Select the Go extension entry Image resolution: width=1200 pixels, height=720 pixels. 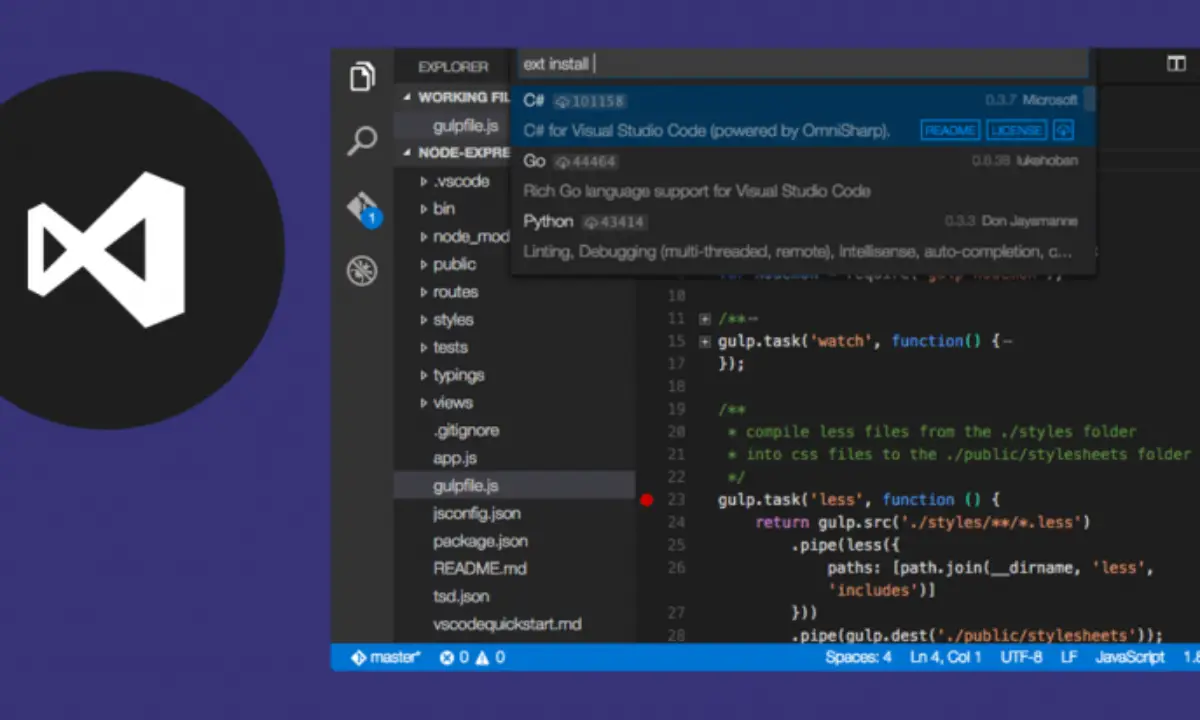(802, 176)
